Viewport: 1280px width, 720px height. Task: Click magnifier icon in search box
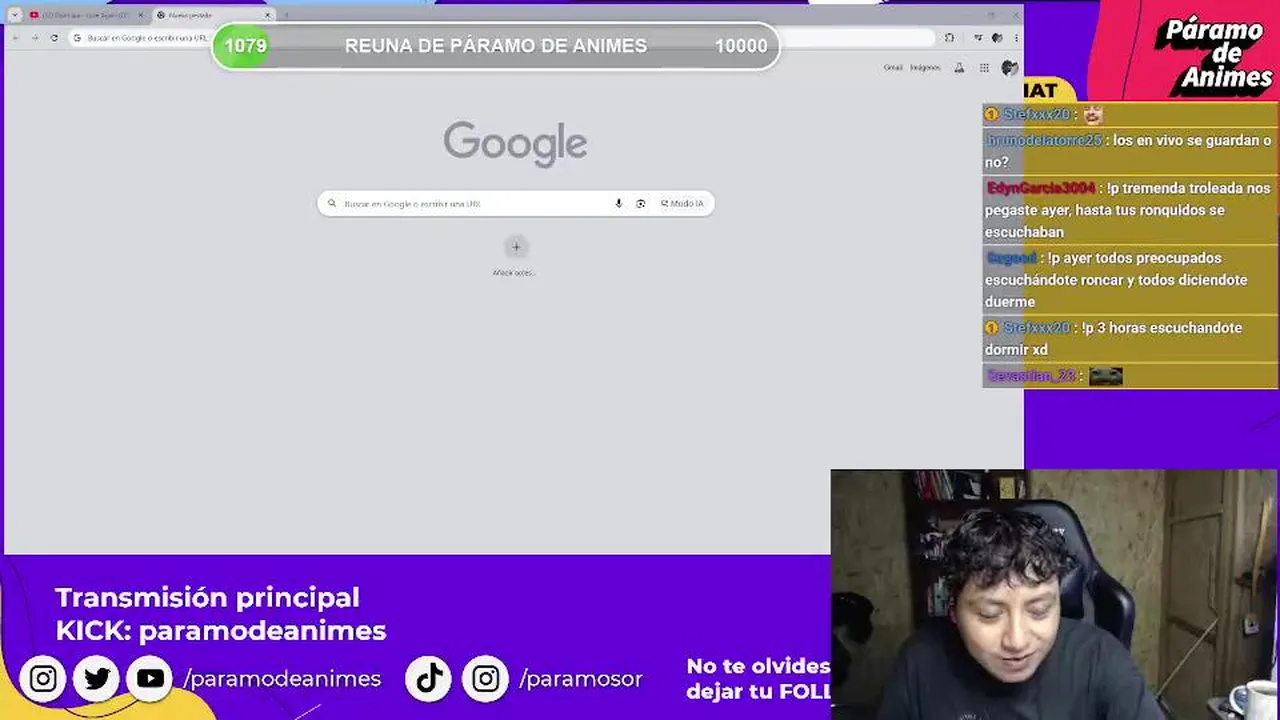[332, 203]
